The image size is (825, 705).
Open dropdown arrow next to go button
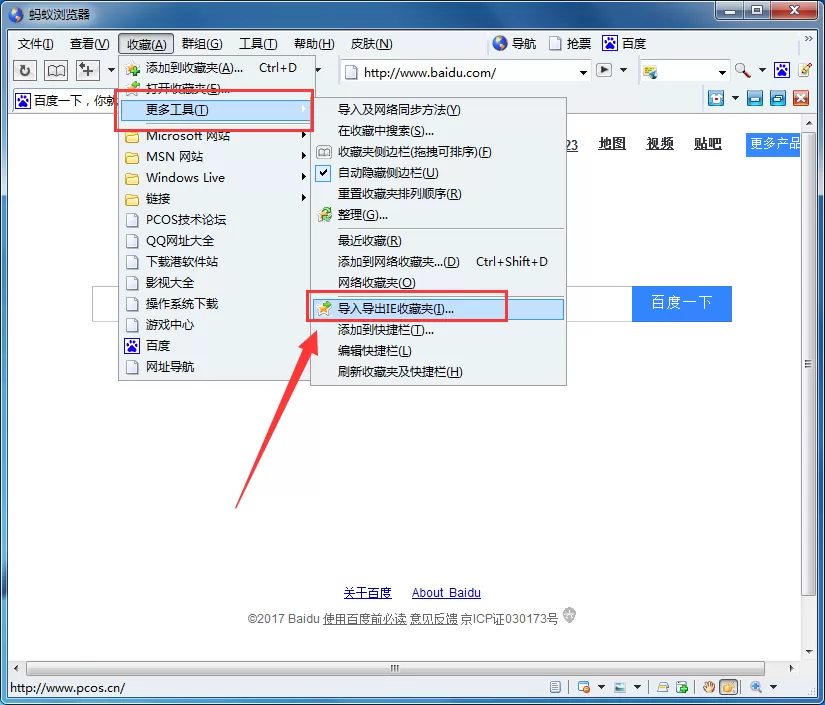click(623, 70)
